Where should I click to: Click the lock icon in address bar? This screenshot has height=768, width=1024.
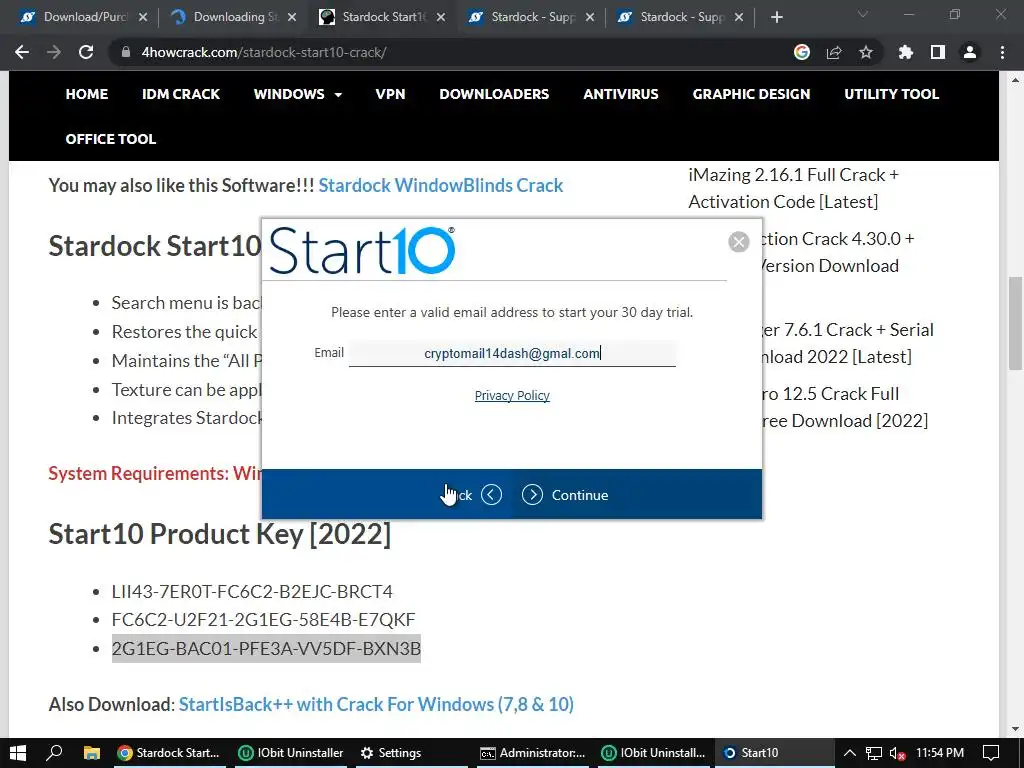click(x=125, y=52)
